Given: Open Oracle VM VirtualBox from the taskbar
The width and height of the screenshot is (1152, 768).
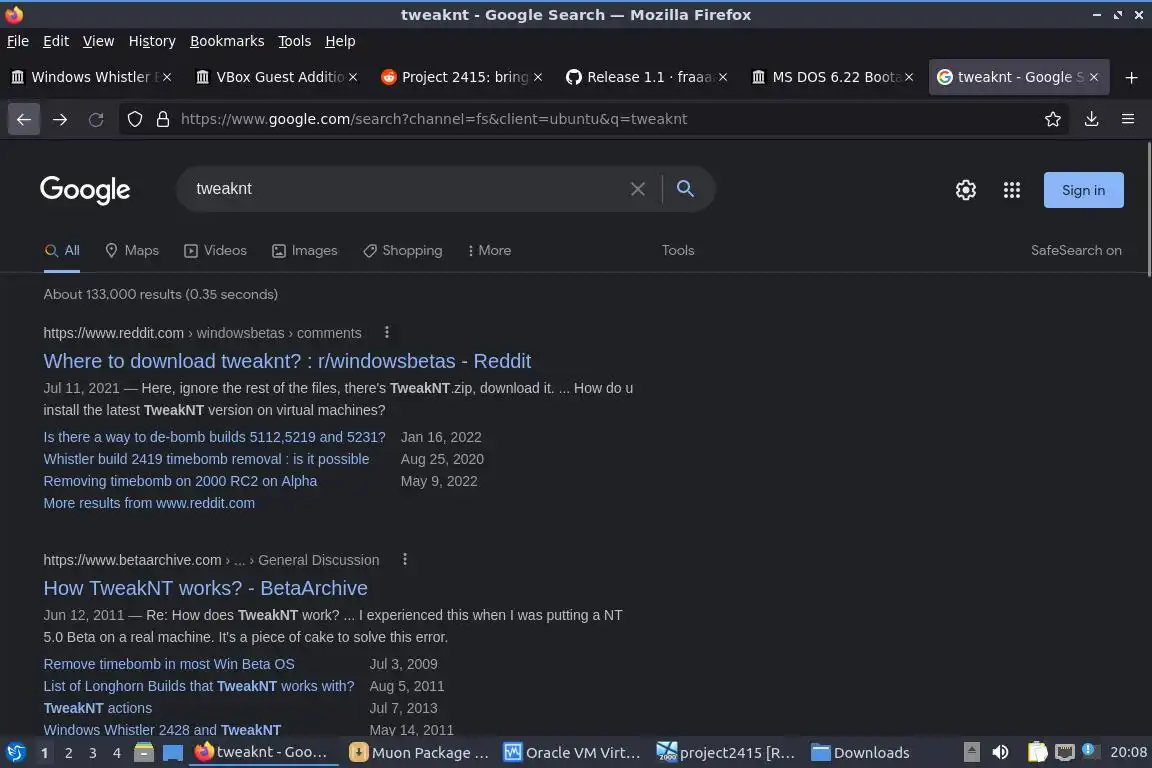Looking at the screenshot, I should pyautogui.click(x=572, y=753).
